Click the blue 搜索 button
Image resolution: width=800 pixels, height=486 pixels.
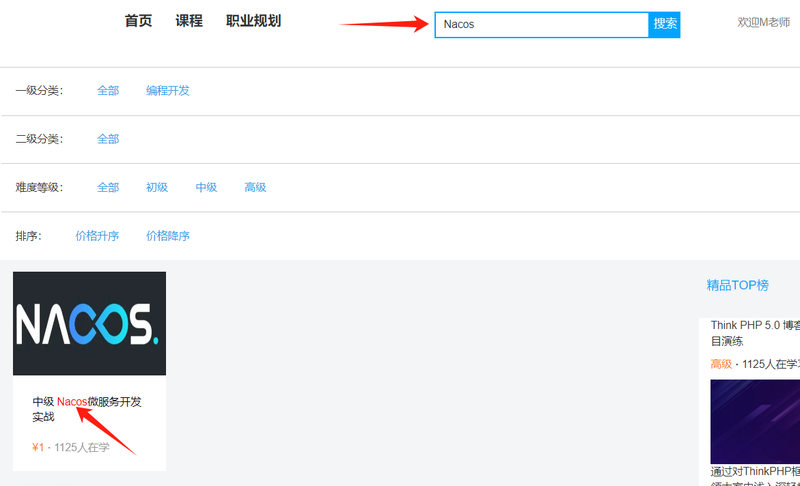click(x=664, y=24)
